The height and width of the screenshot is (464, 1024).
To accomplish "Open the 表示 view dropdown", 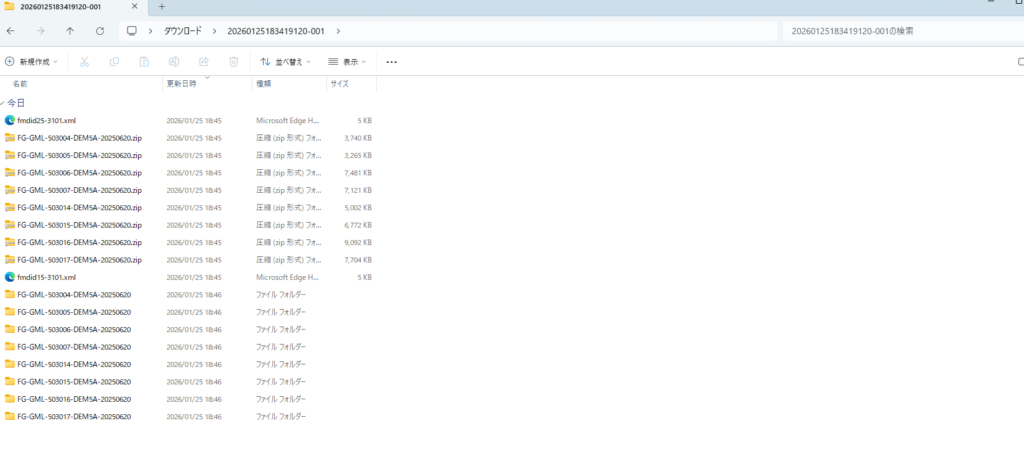I will point(347,61).
